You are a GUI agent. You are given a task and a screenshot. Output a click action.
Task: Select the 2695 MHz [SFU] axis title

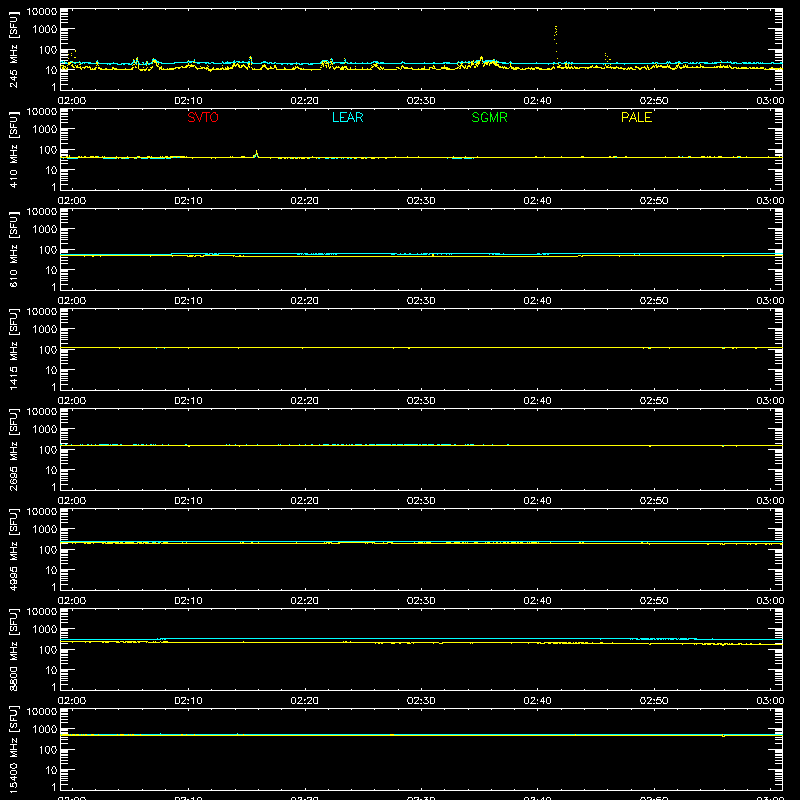[13, 449]
